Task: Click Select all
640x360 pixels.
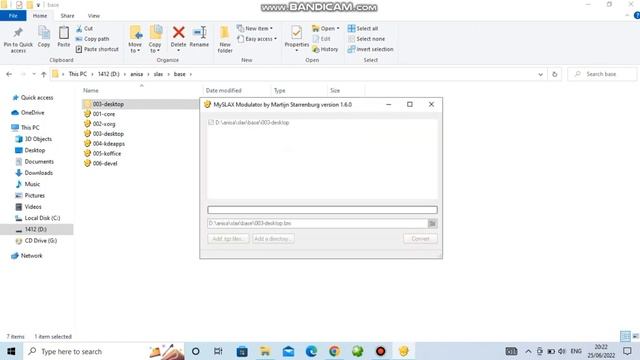Action: tap(363, 29)
